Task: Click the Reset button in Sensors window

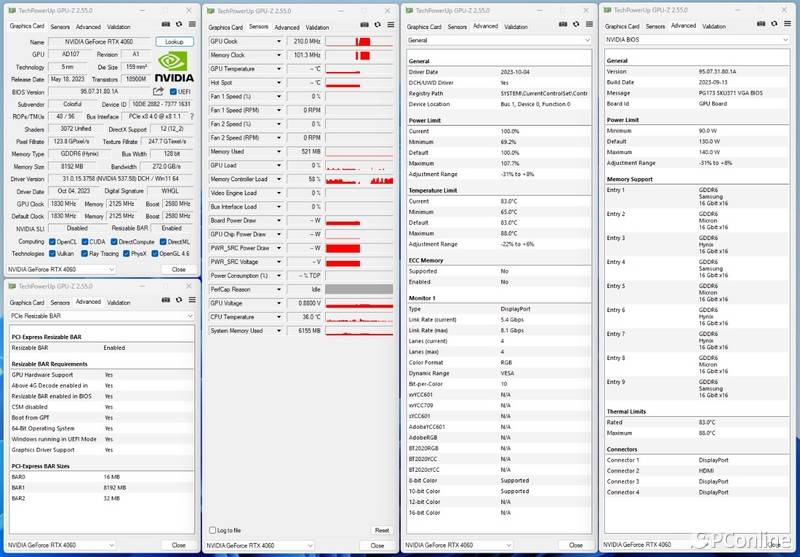Action: pyautogui.click(x=382, y=530)
